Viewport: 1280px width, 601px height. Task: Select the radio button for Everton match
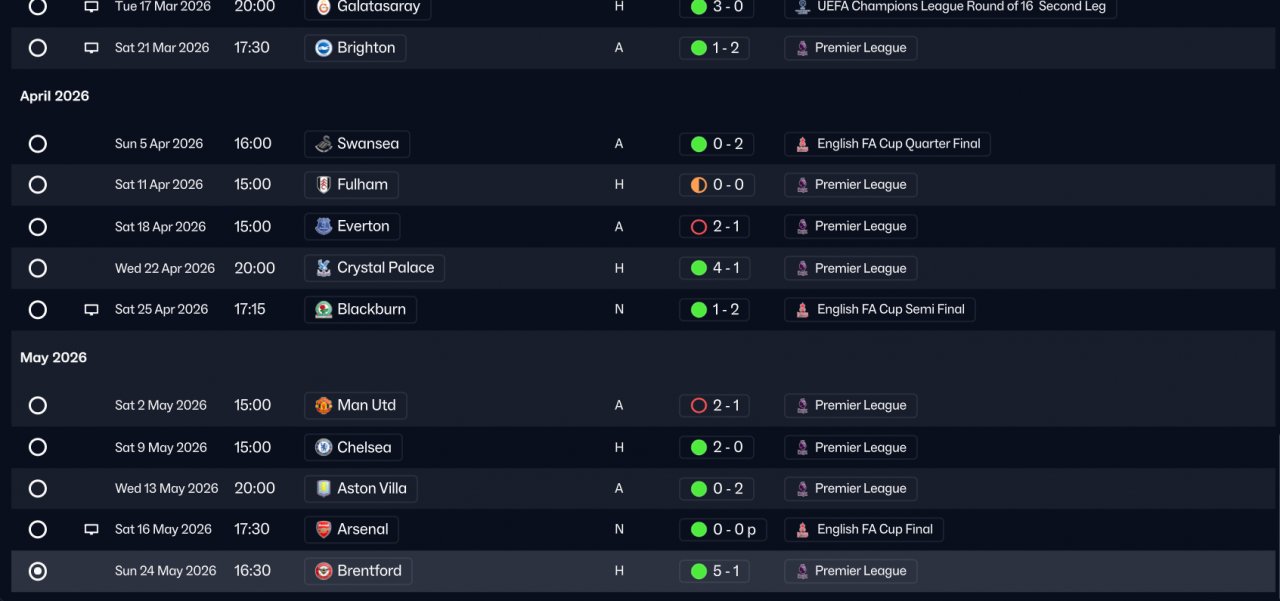[38, 227]
